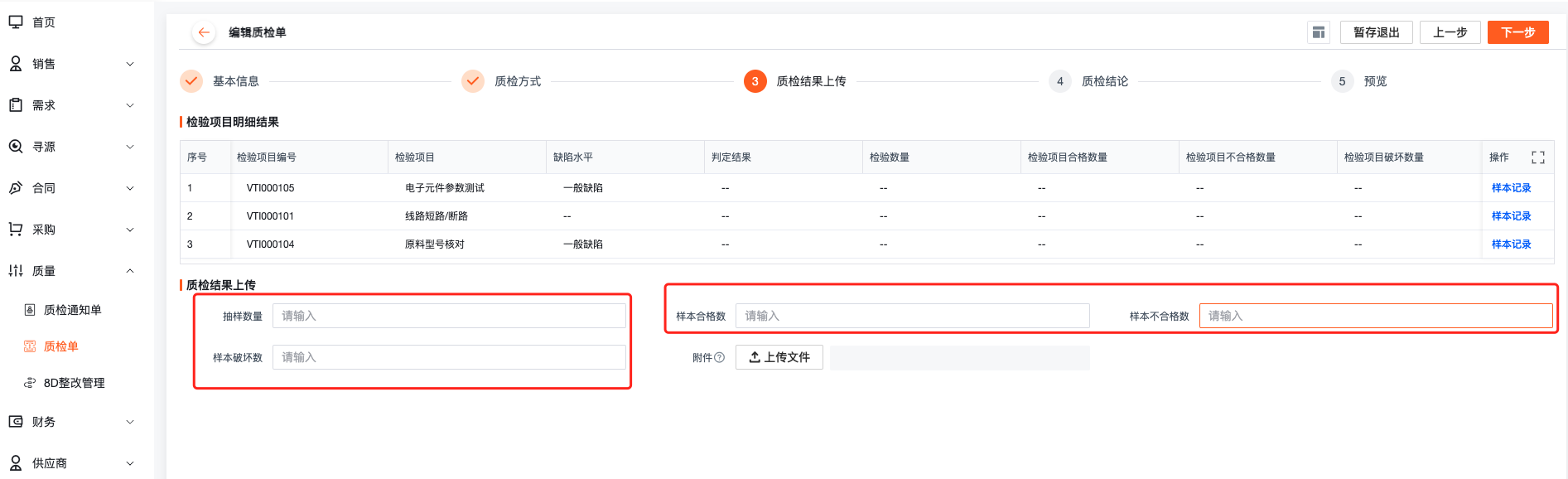Open 样本记录 link for VTI000105 row
1568x479 pixels.
(x=1512, y=188)
